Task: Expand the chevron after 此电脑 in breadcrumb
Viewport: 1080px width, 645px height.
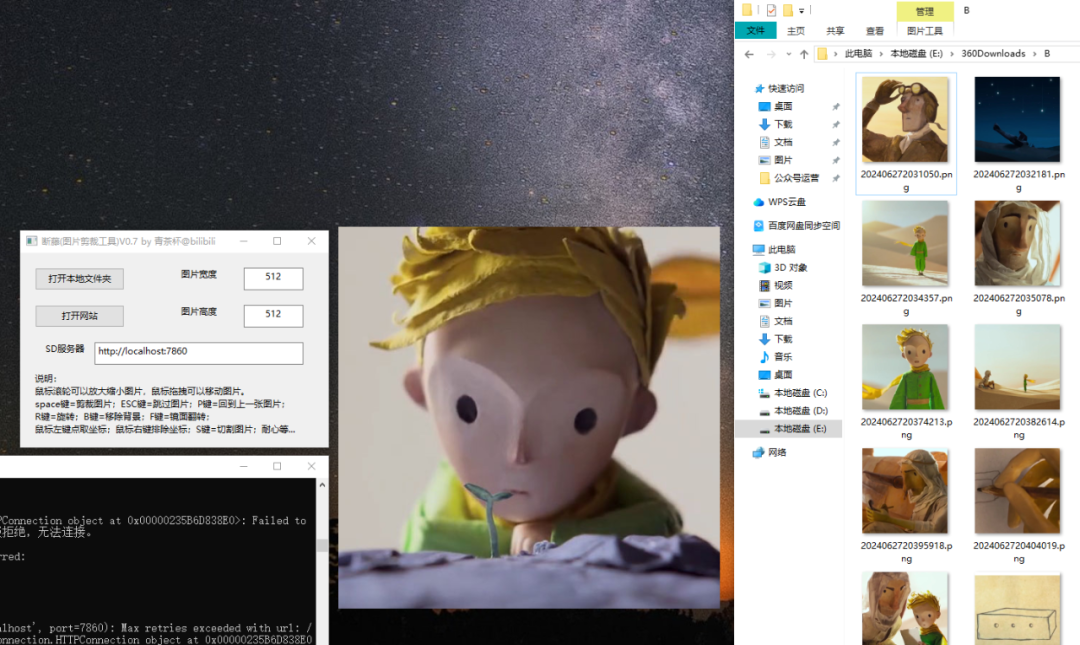Action: click(x=881, y=54)
